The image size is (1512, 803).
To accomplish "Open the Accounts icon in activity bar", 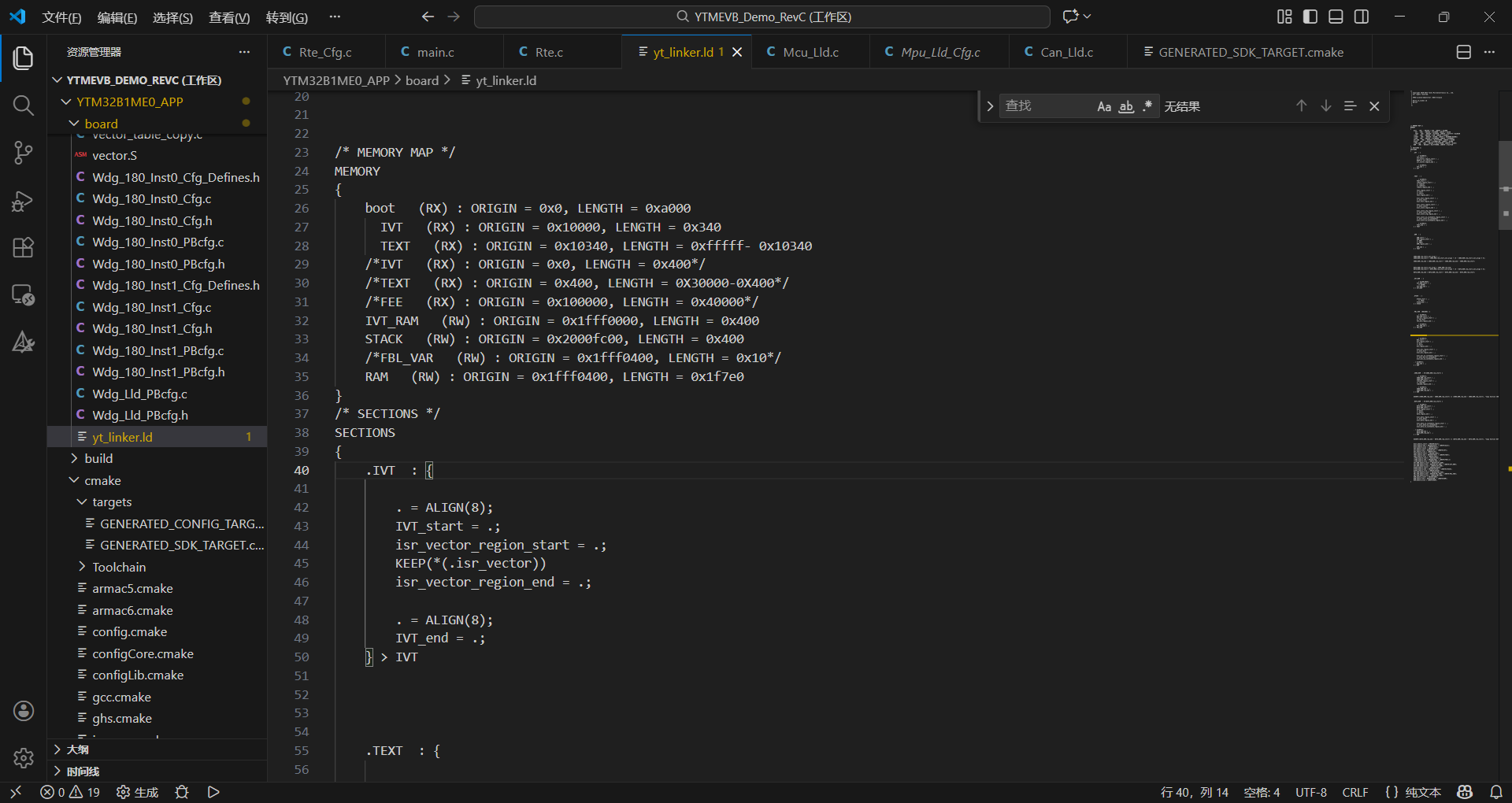I will (x=23, y=711).
